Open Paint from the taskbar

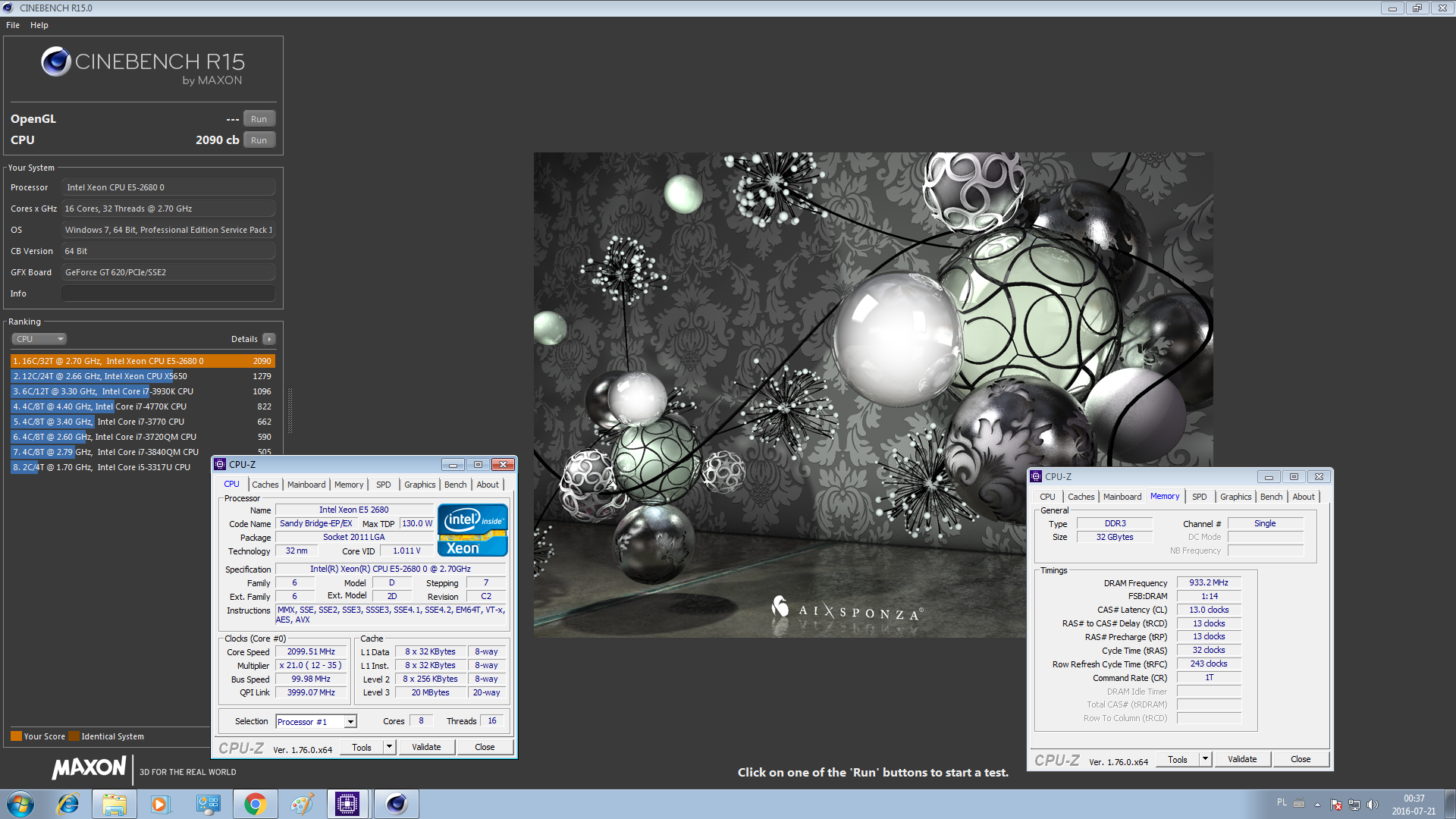[301, 804]
